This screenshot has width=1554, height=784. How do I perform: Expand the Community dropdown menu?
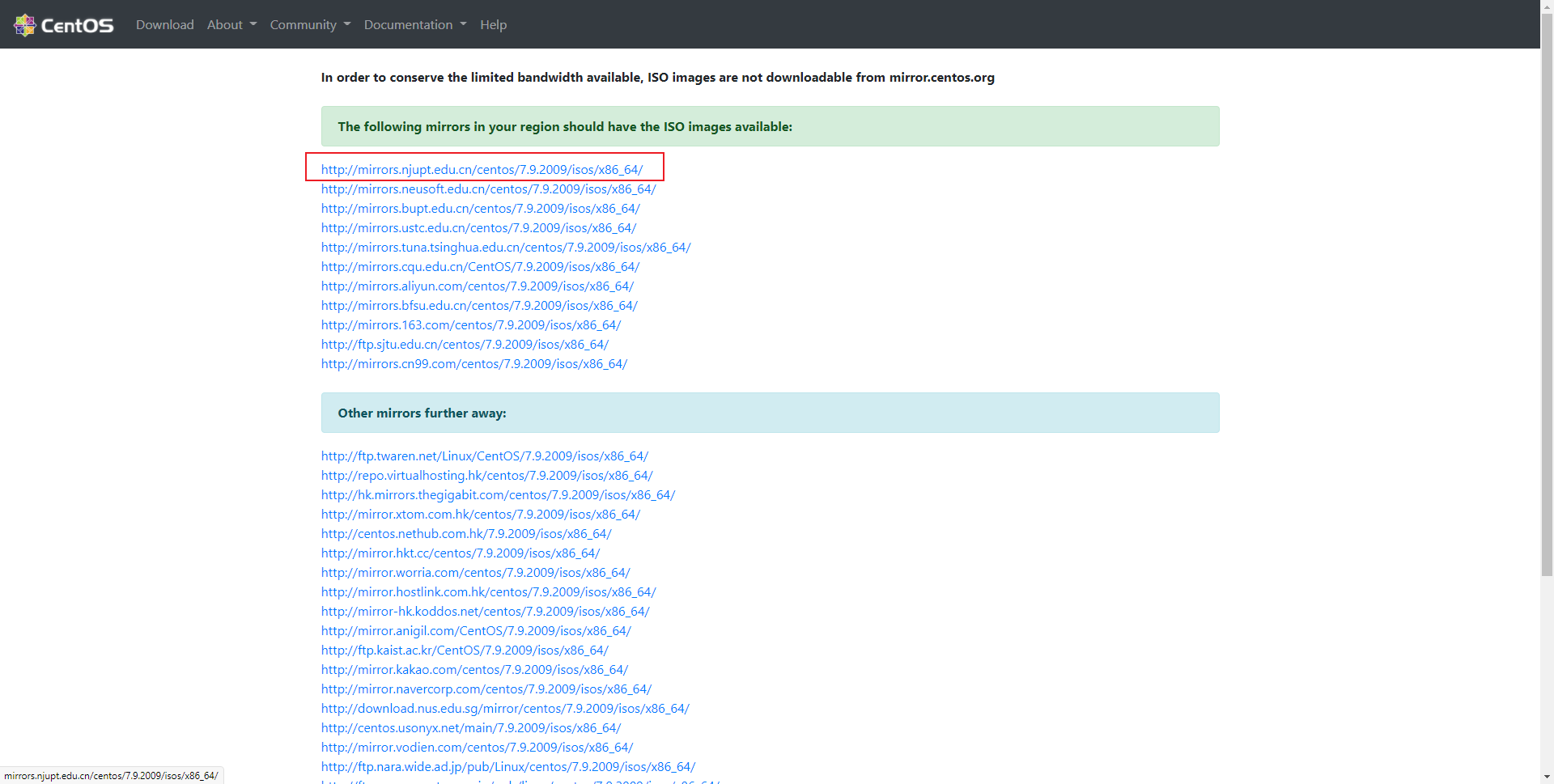click(310, 25)
